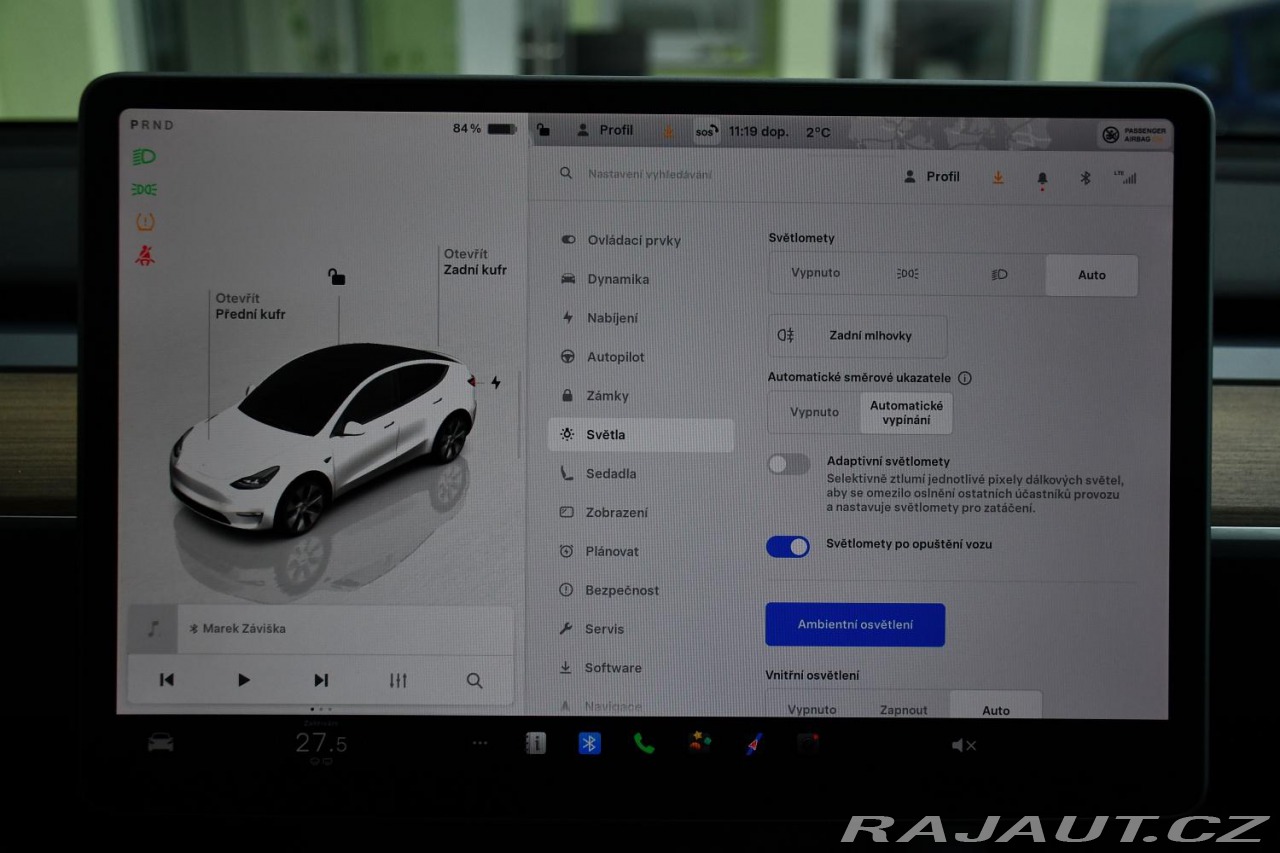Enable Adaptivní světlomety toggle
The width and height of the screenshot is (1280, 853).
[788, 464]
